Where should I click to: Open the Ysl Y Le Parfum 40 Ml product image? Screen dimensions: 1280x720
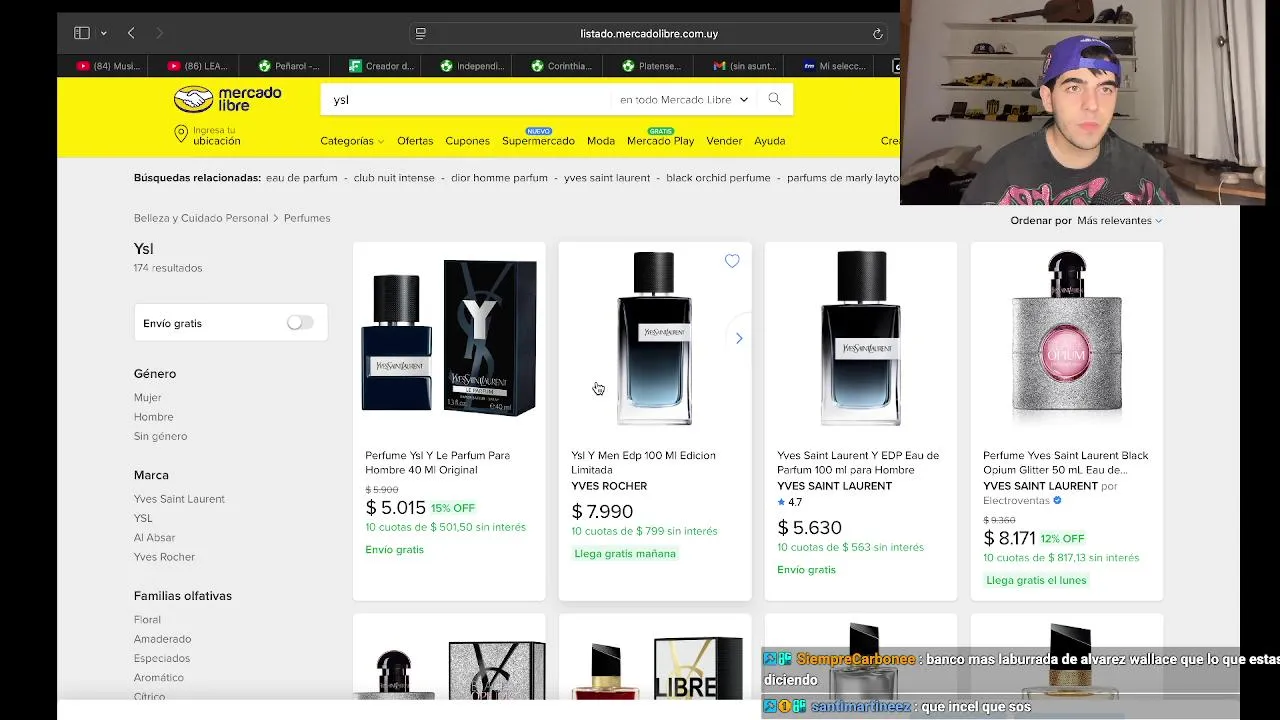tap(449, 338)
